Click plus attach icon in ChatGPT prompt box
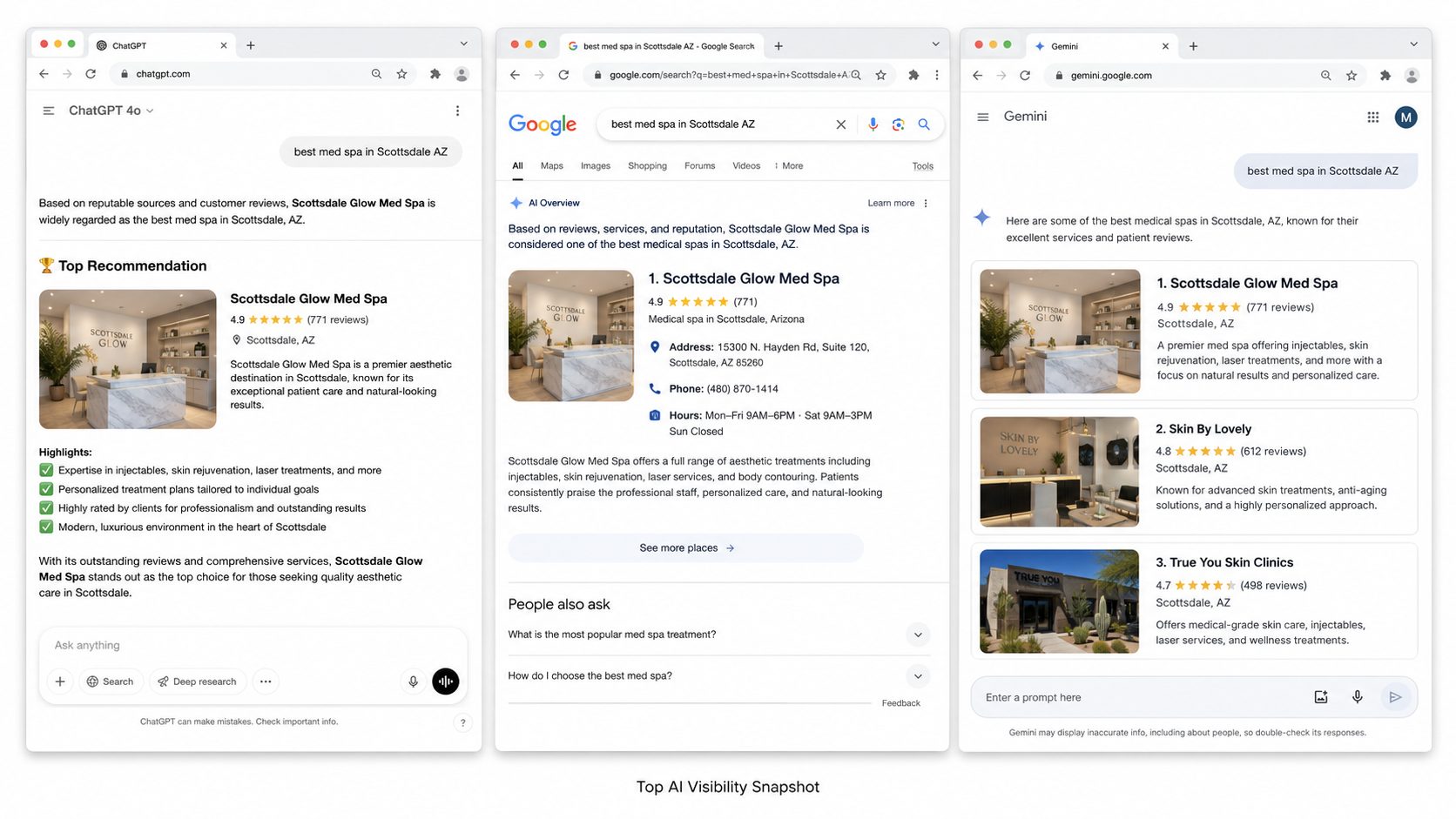This screenshot has width=1456, height=819. coord(60,681)
